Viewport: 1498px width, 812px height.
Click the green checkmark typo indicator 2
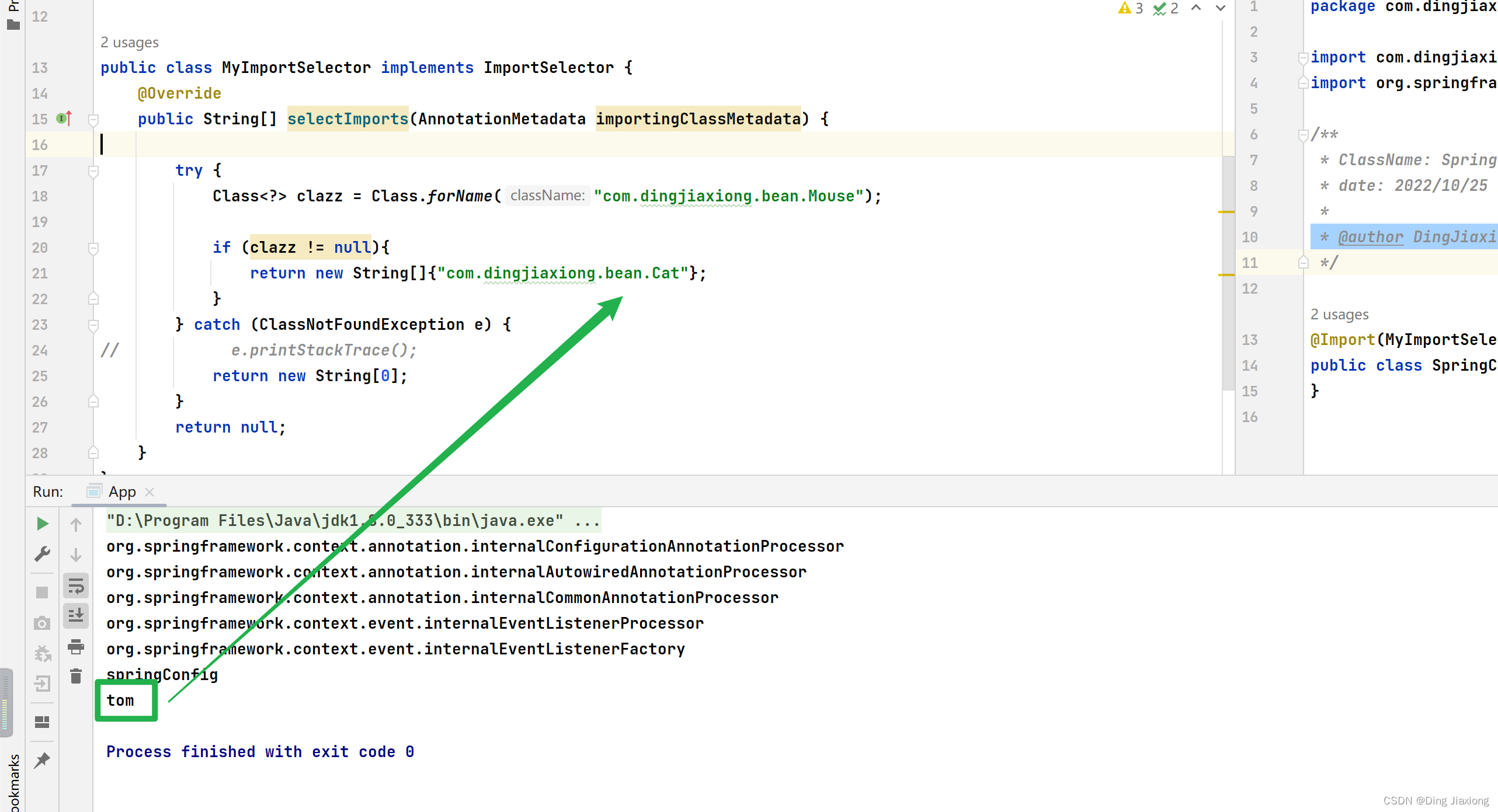(x=1166, y=8)
